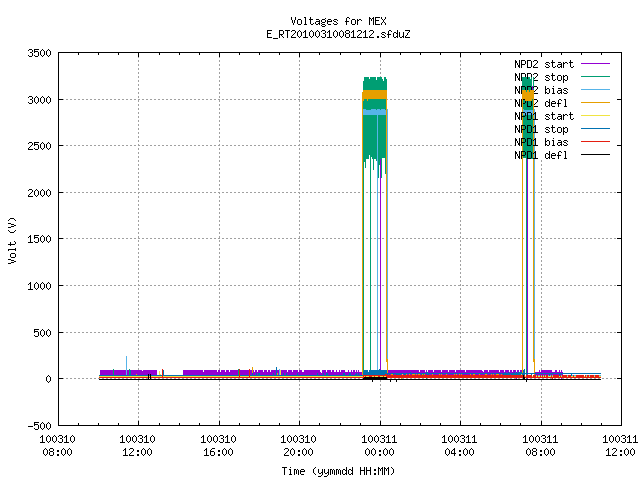Click the 'NPD2 start' legend label
The image size is (640, 480).
(544, 64)
